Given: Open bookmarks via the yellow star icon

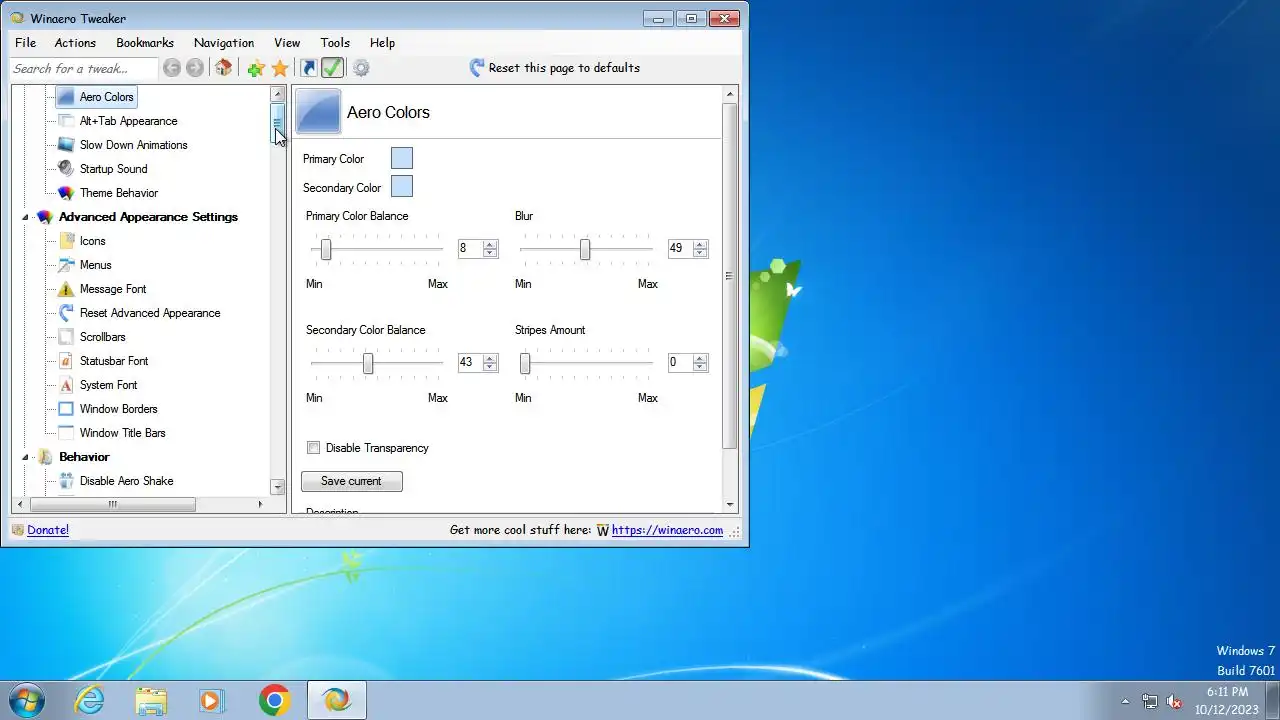Looking at the screenshot, I should tap(280, 68).
